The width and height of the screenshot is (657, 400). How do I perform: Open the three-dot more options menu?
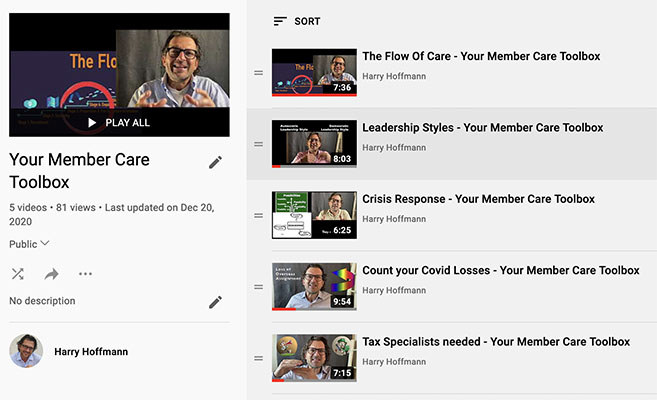85,273
